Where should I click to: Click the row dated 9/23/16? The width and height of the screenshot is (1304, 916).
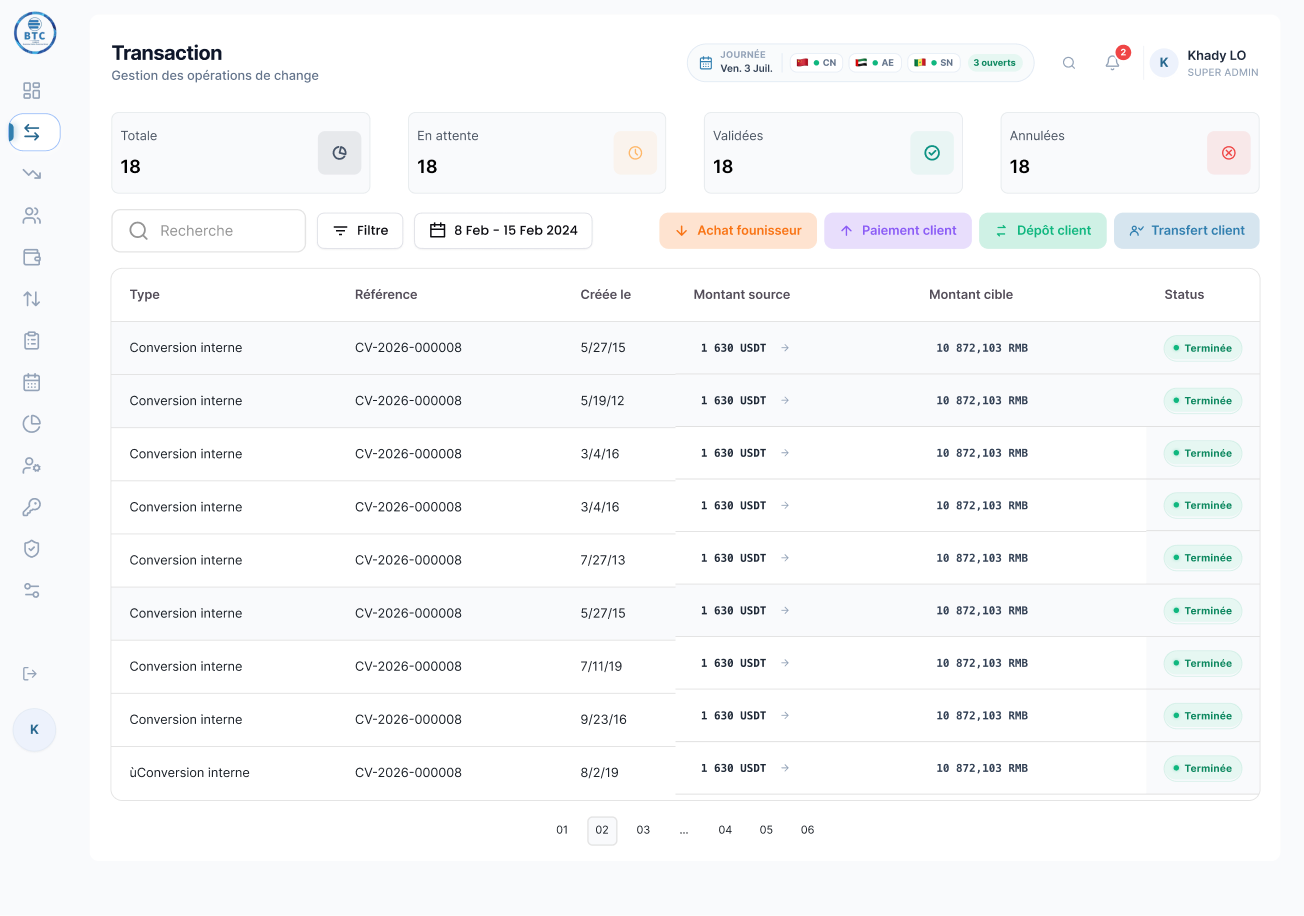(685, 719)
